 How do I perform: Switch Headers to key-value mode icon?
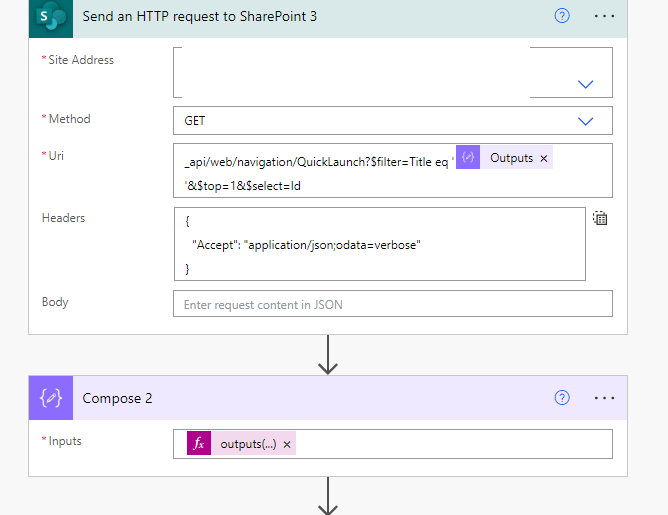[x=600, y=218]
